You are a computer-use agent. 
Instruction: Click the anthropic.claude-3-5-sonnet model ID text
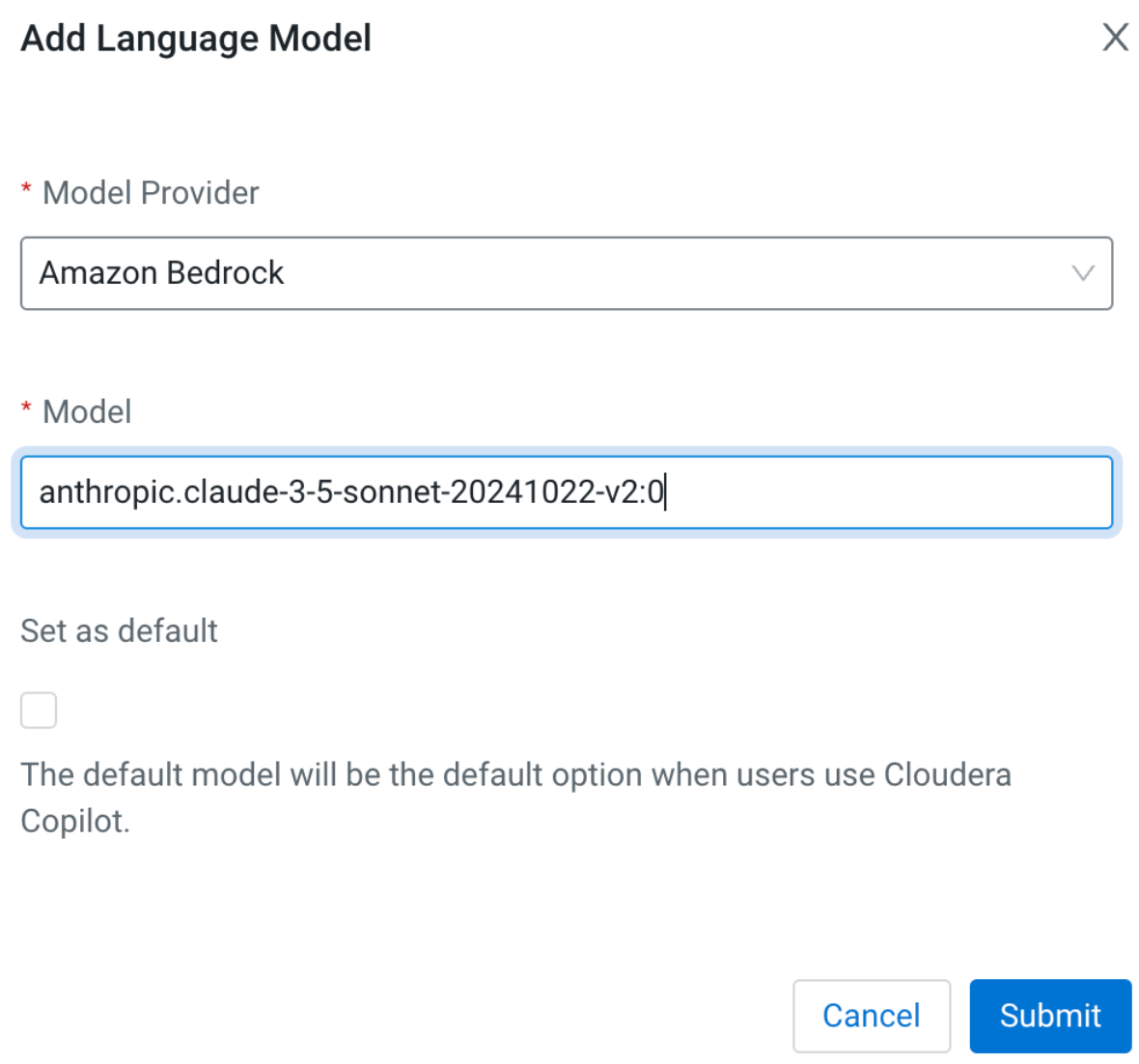click(x=351, y=492)
